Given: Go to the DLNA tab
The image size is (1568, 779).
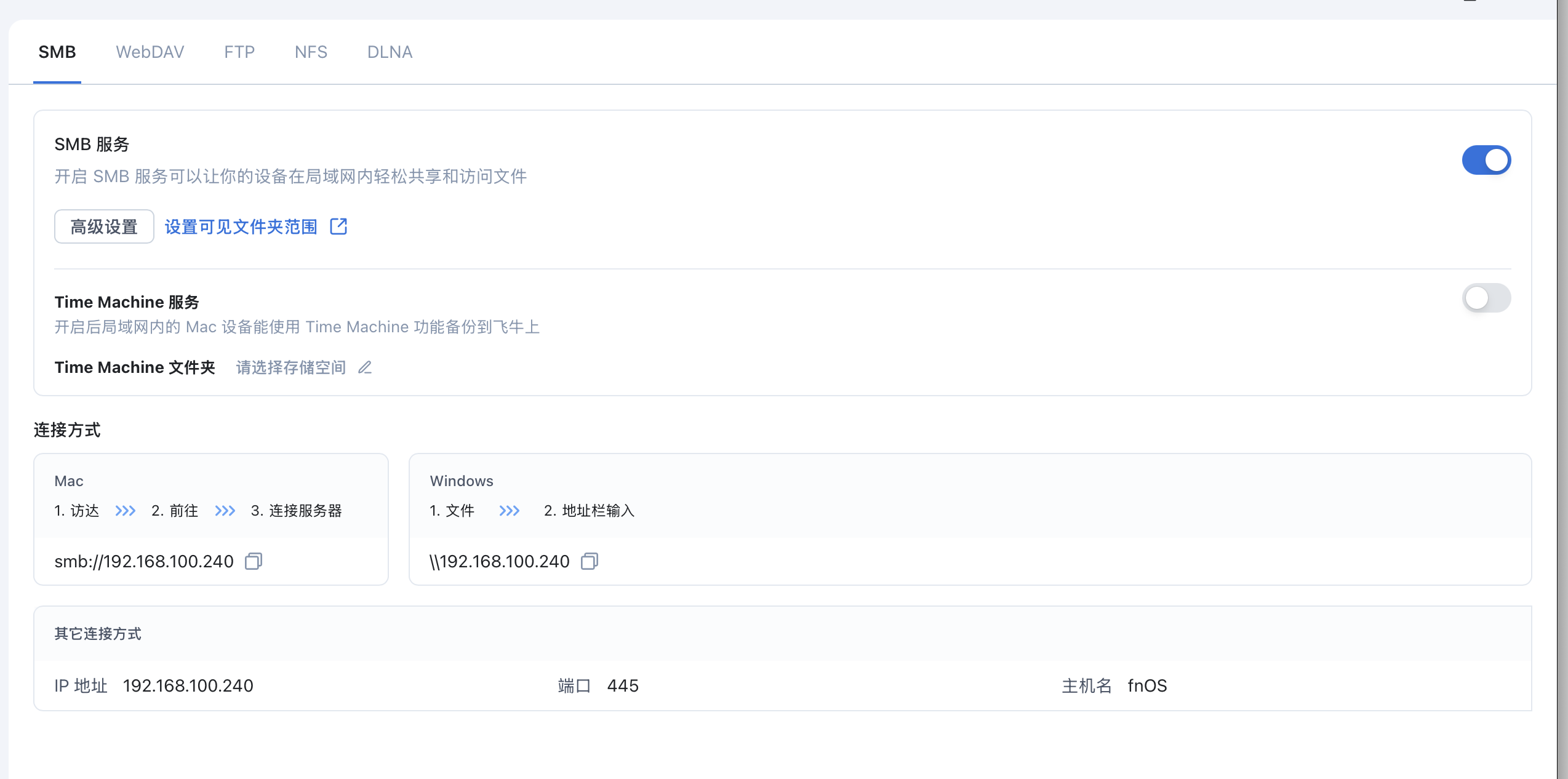Looking at the screenshot, I should 390,52.
